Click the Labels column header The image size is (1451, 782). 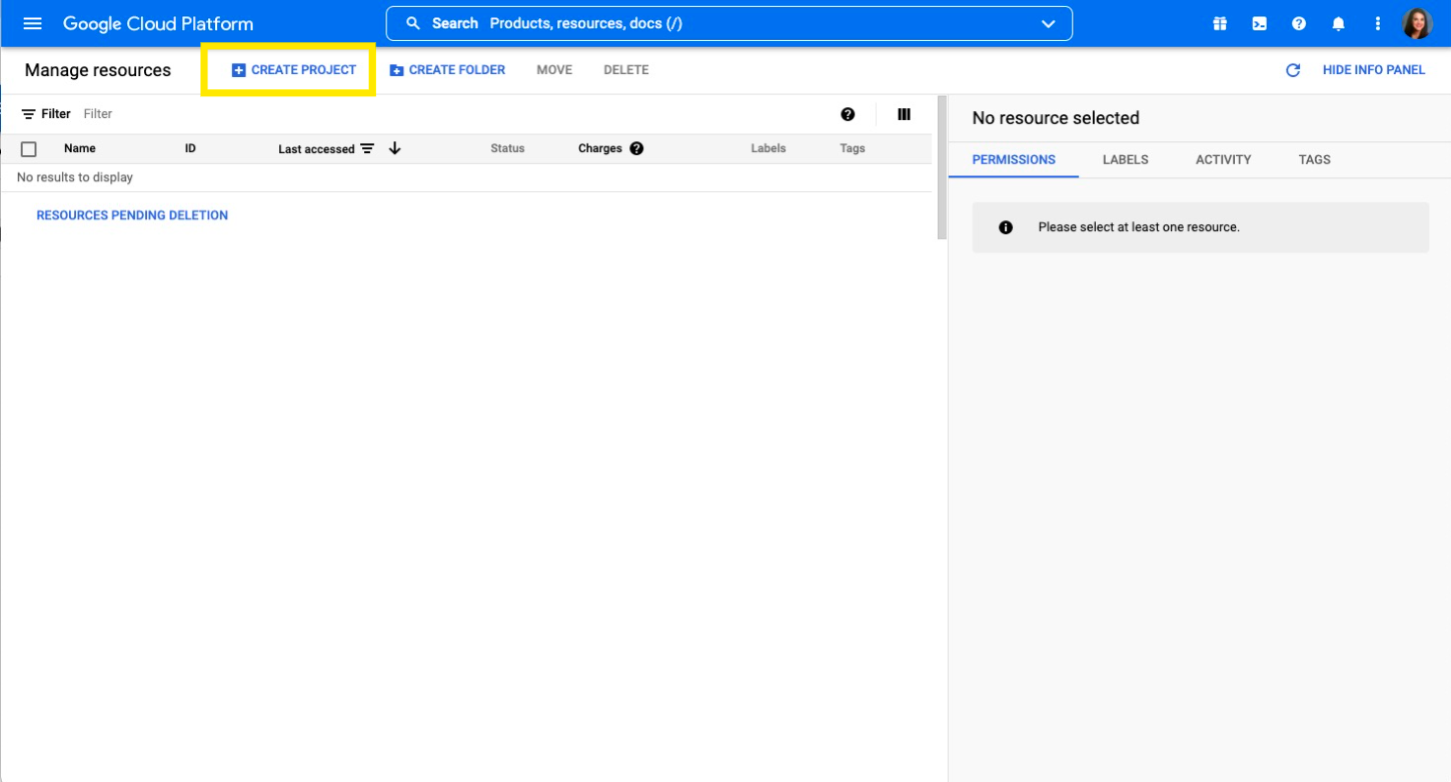[768, 148]
